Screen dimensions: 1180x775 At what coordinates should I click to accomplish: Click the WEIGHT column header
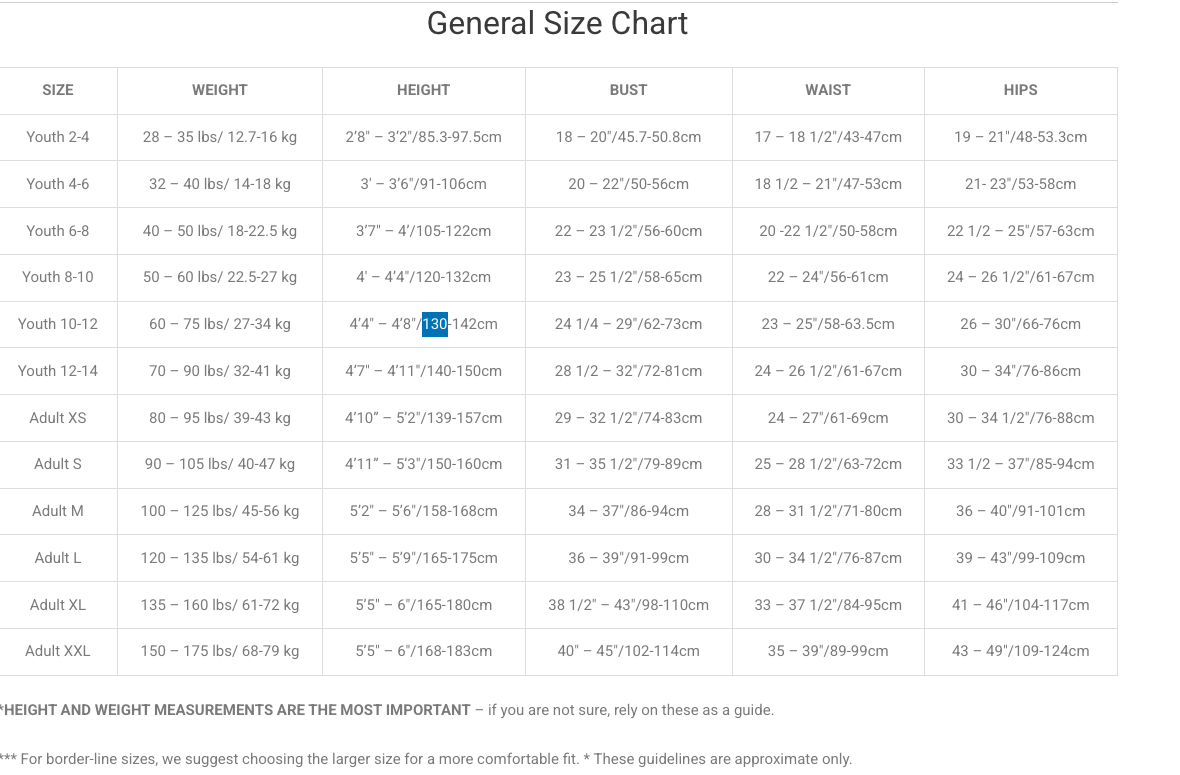click(x=220, y=90)
